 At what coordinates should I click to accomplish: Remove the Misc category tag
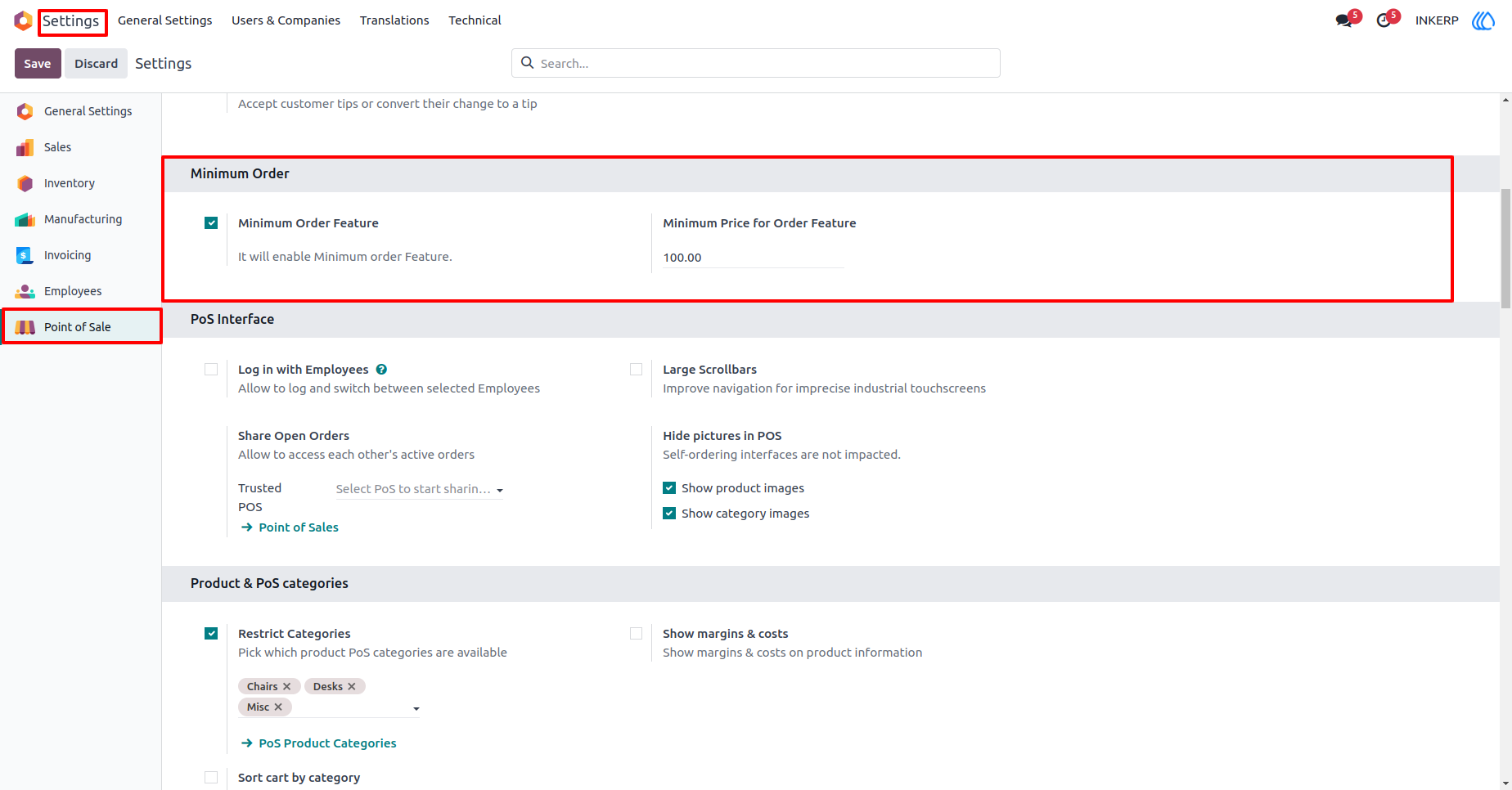click(x=278, y=707)
